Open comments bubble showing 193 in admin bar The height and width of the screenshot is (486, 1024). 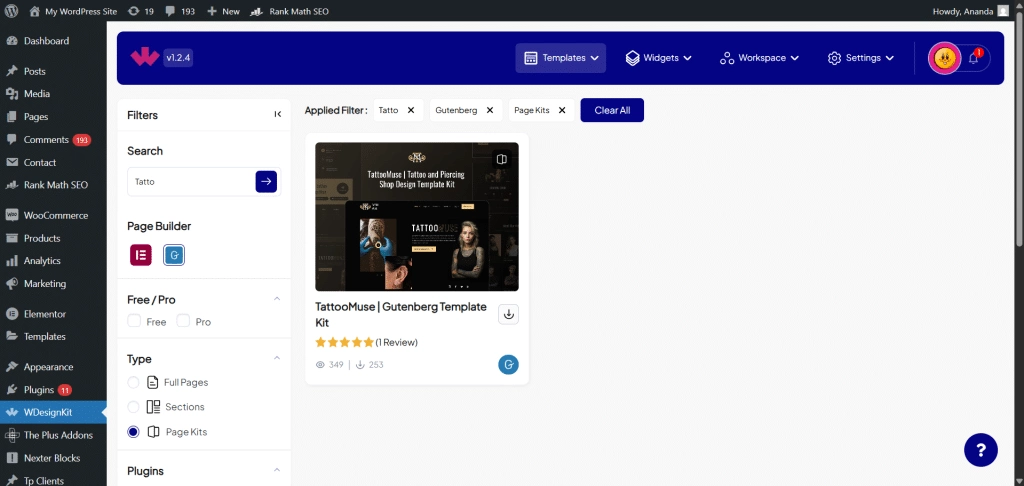180,11
